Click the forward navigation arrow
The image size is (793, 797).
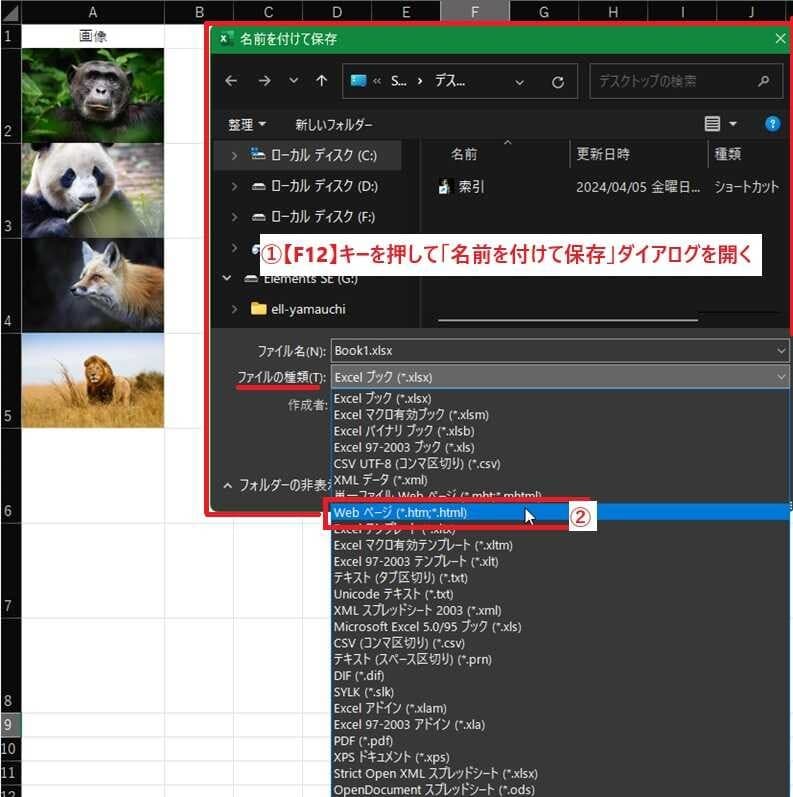[264, 81]
